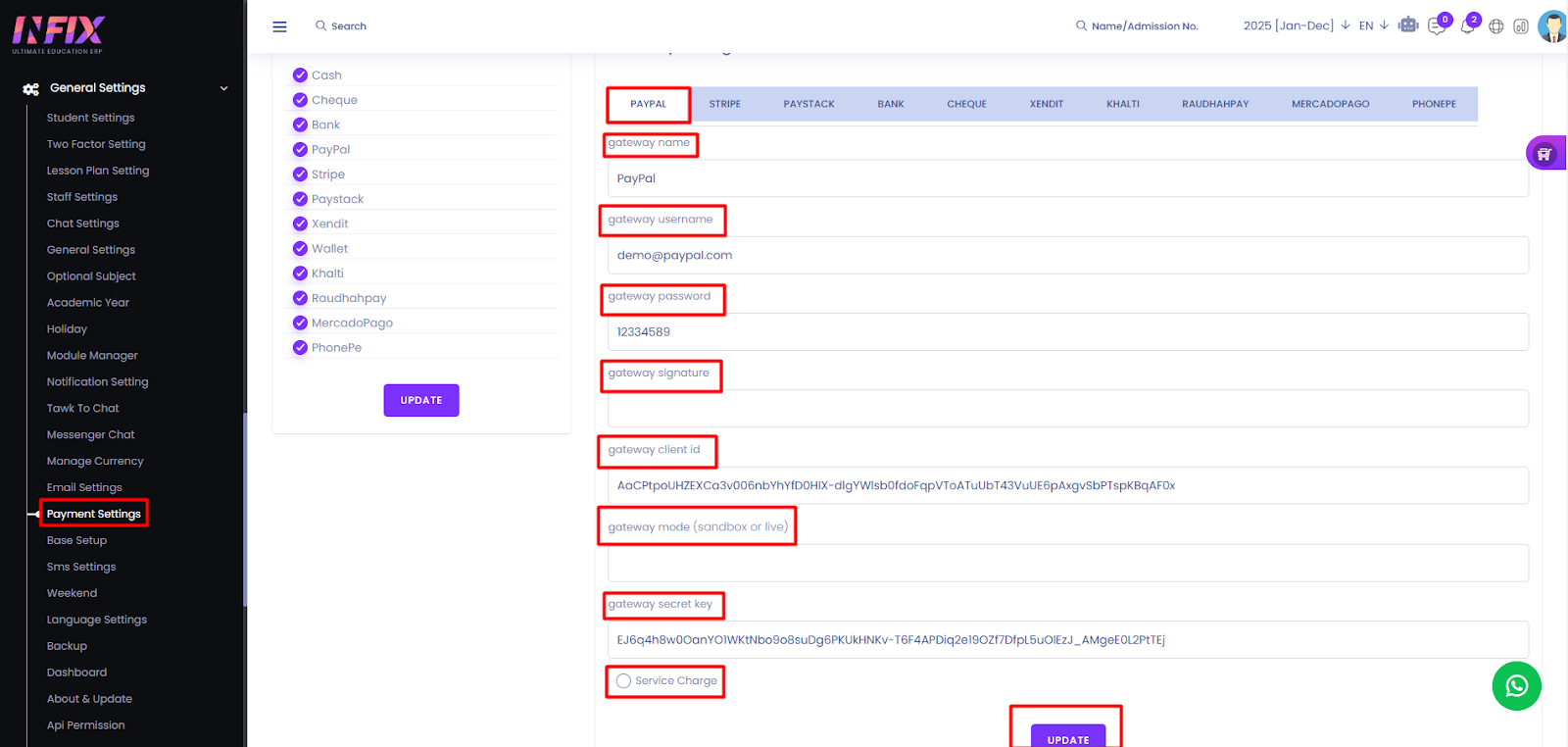This screenshot has height=747, width=1568.
Task: Toggle the hamburger sidebar menu
Action: tap(279, 26)
